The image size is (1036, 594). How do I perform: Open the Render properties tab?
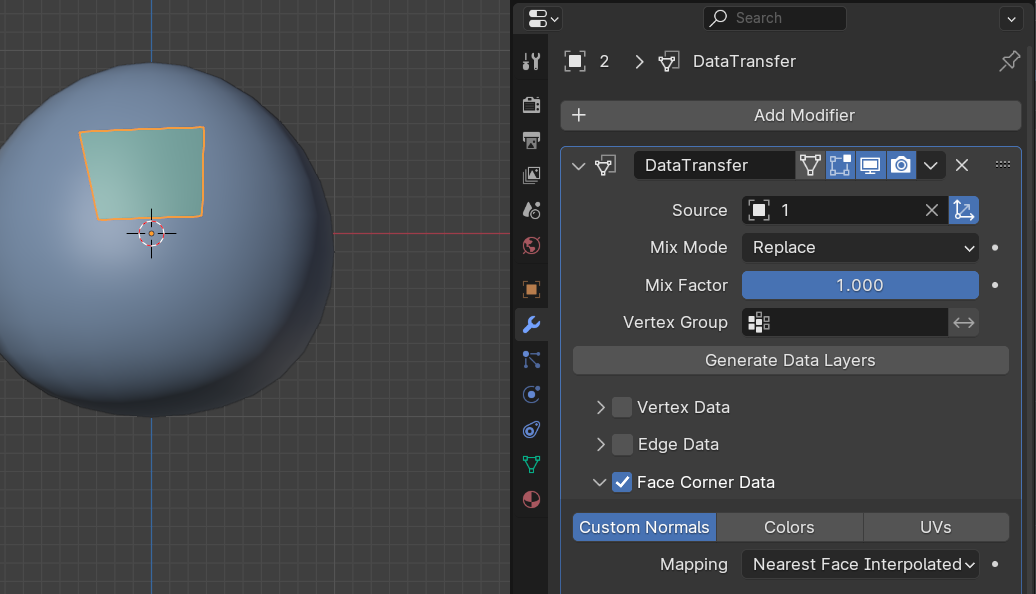pos(531,104)
